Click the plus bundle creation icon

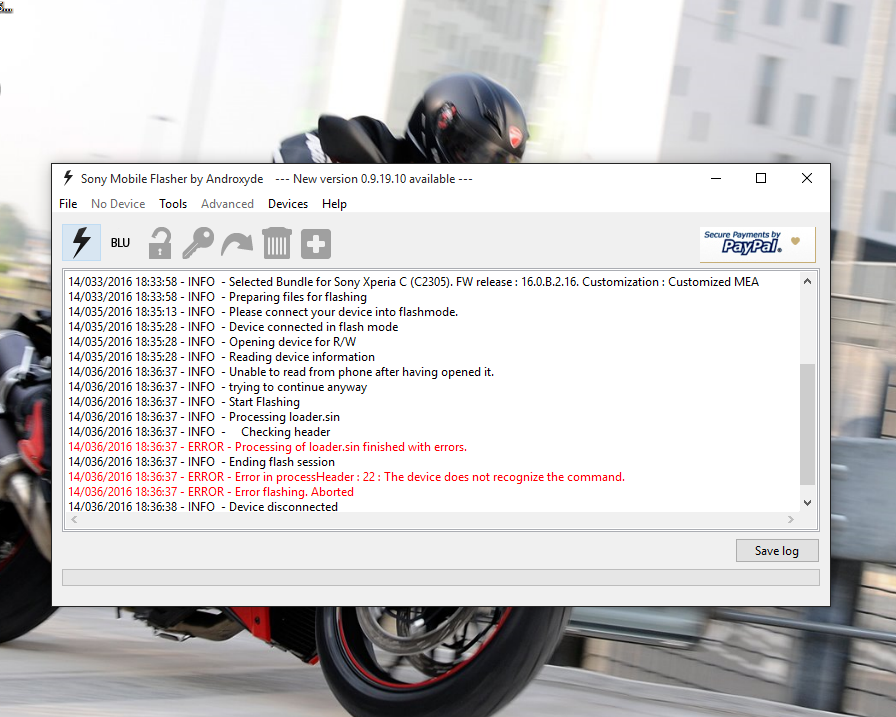tap(316, 244)
